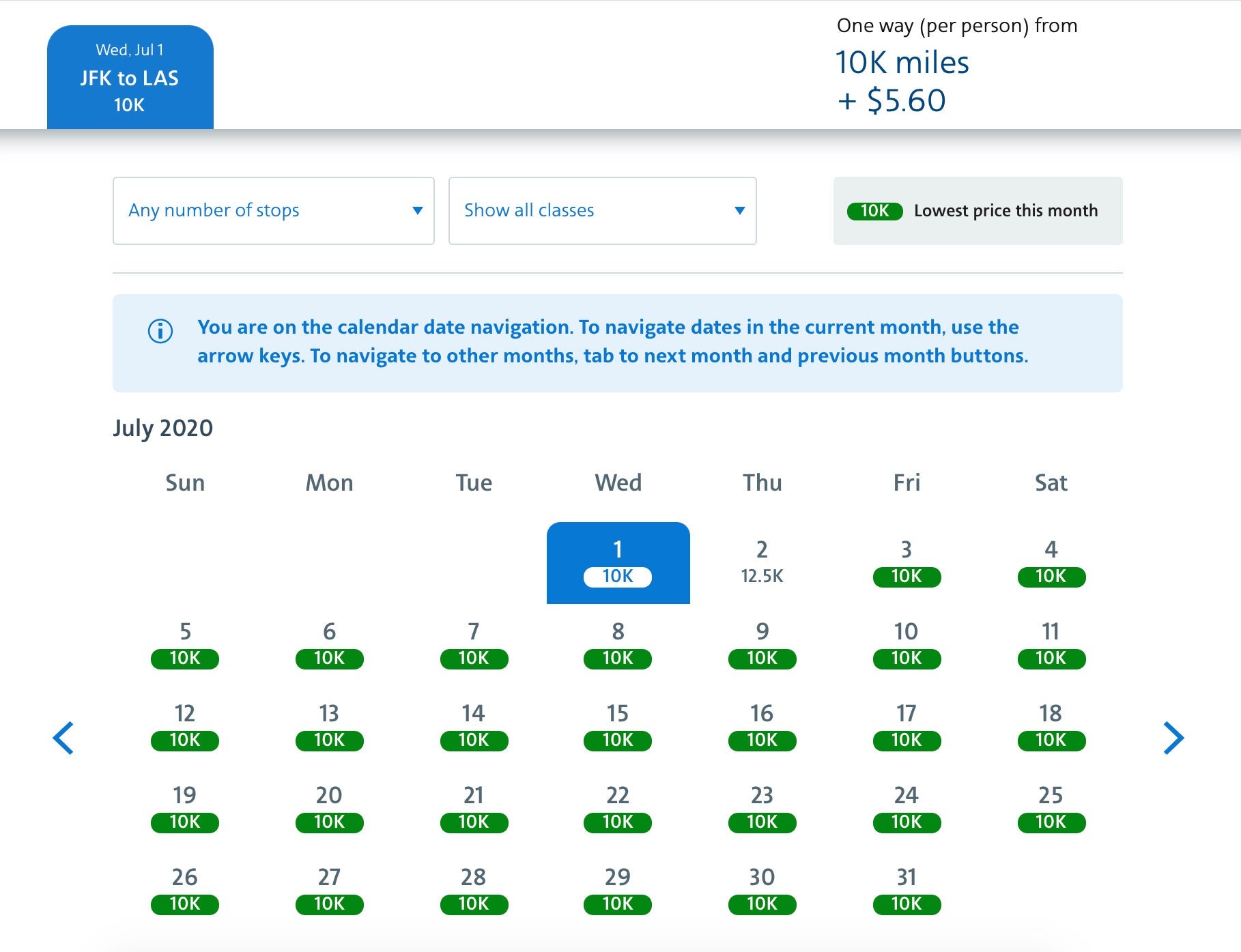The image size is (1241, 952).
Task: Choose Monday July 13
Action: tap(329, 726)
